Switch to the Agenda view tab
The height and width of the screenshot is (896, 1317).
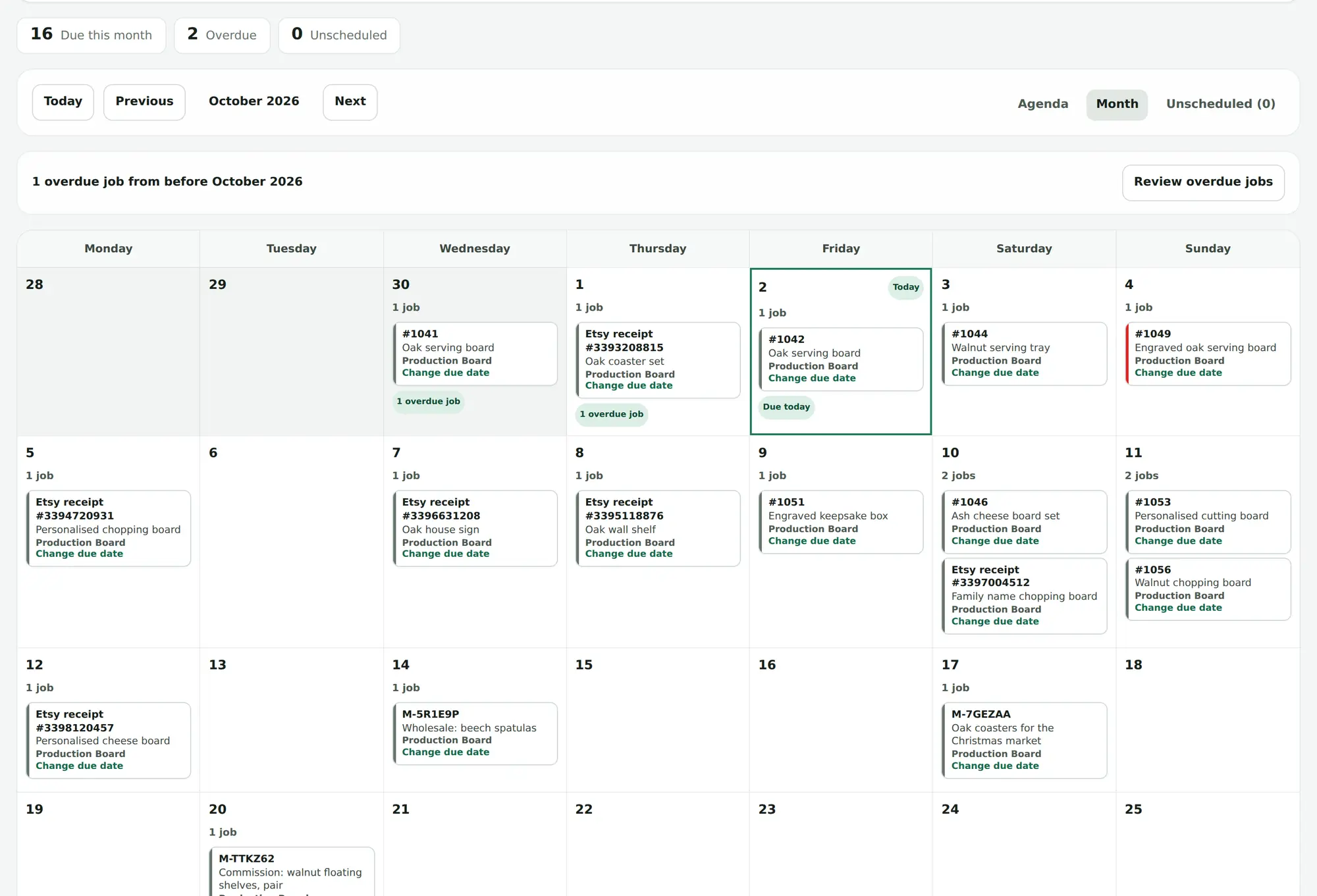point(1043,104)
